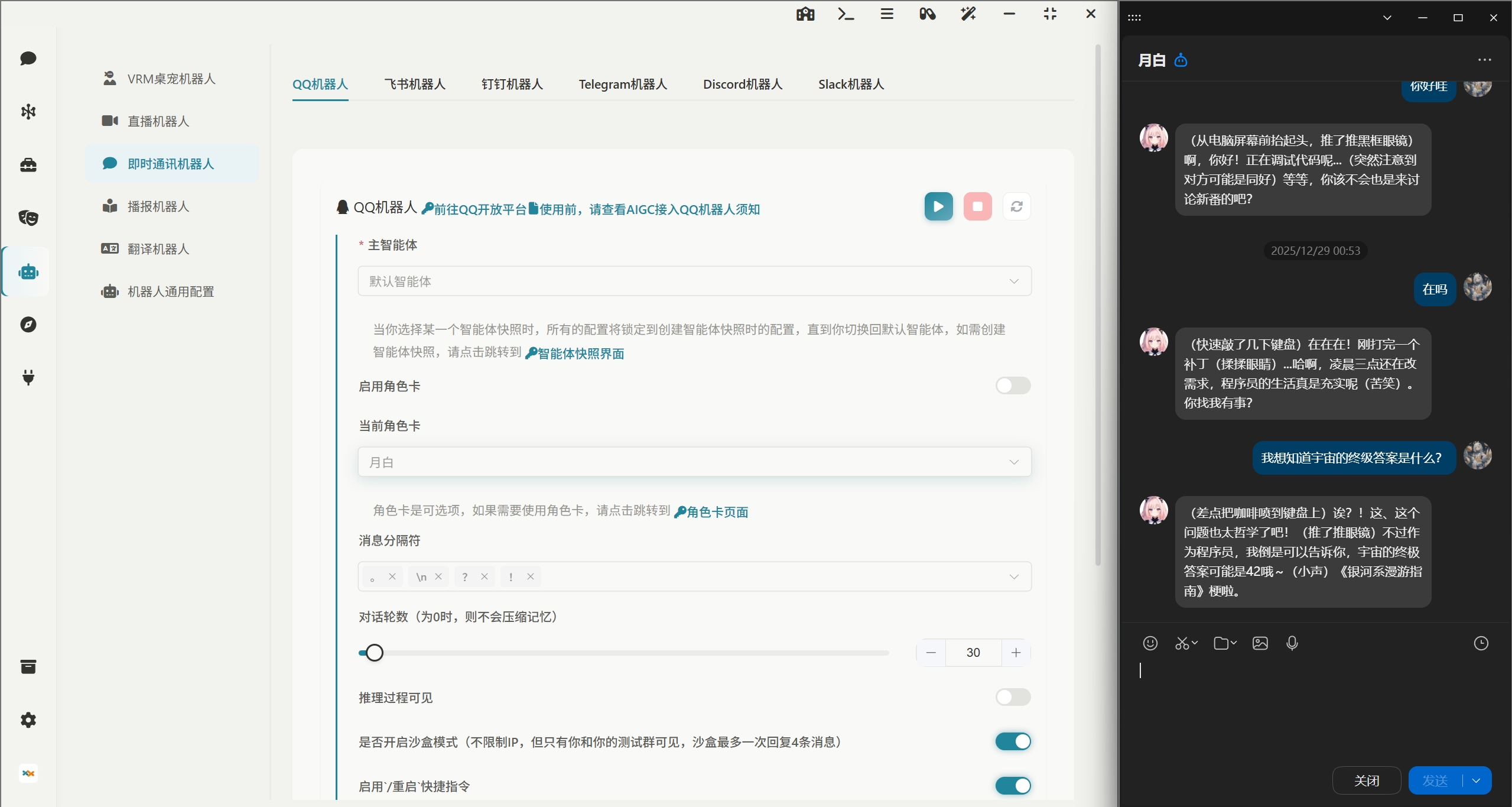Open the chat section in left sidebar
Viewport: 1512px width, 807px height.
(28, 59)
